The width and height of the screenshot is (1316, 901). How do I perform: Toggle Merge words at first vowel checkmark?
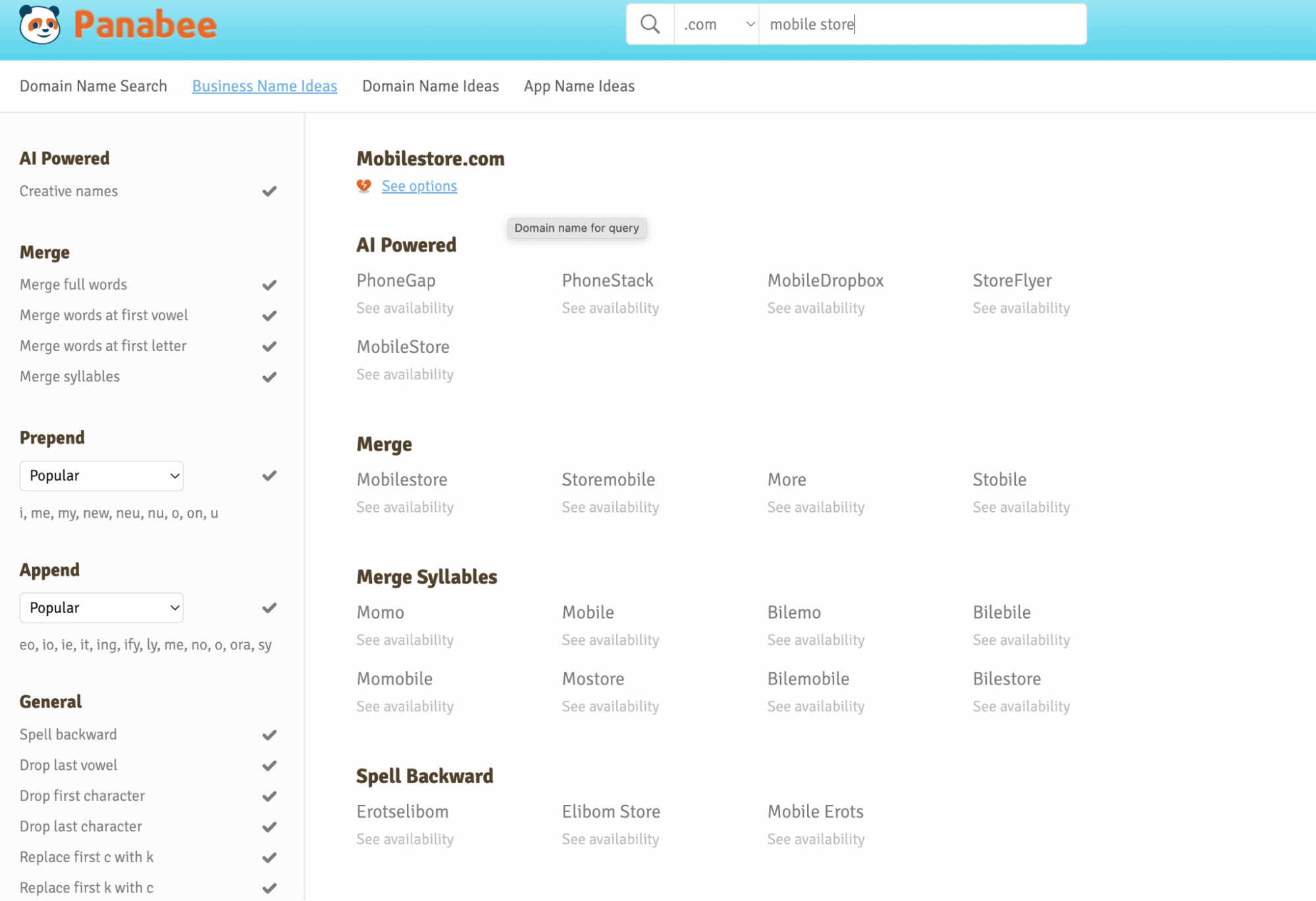click(x=269, y=315)
